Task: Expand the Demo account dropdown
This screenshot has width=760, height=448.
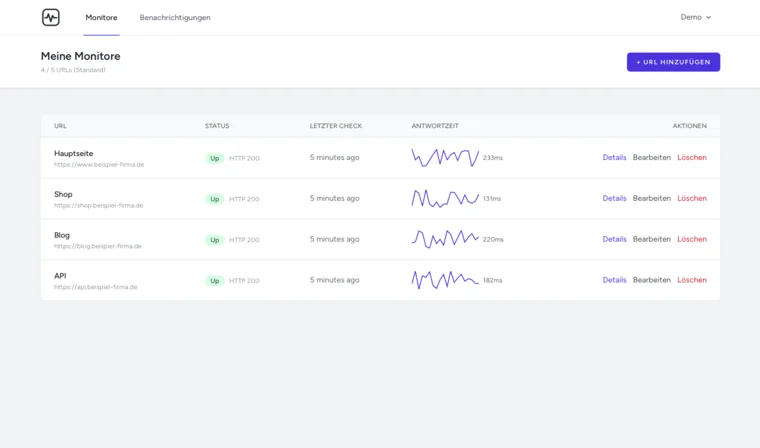Action: point(696,17)
